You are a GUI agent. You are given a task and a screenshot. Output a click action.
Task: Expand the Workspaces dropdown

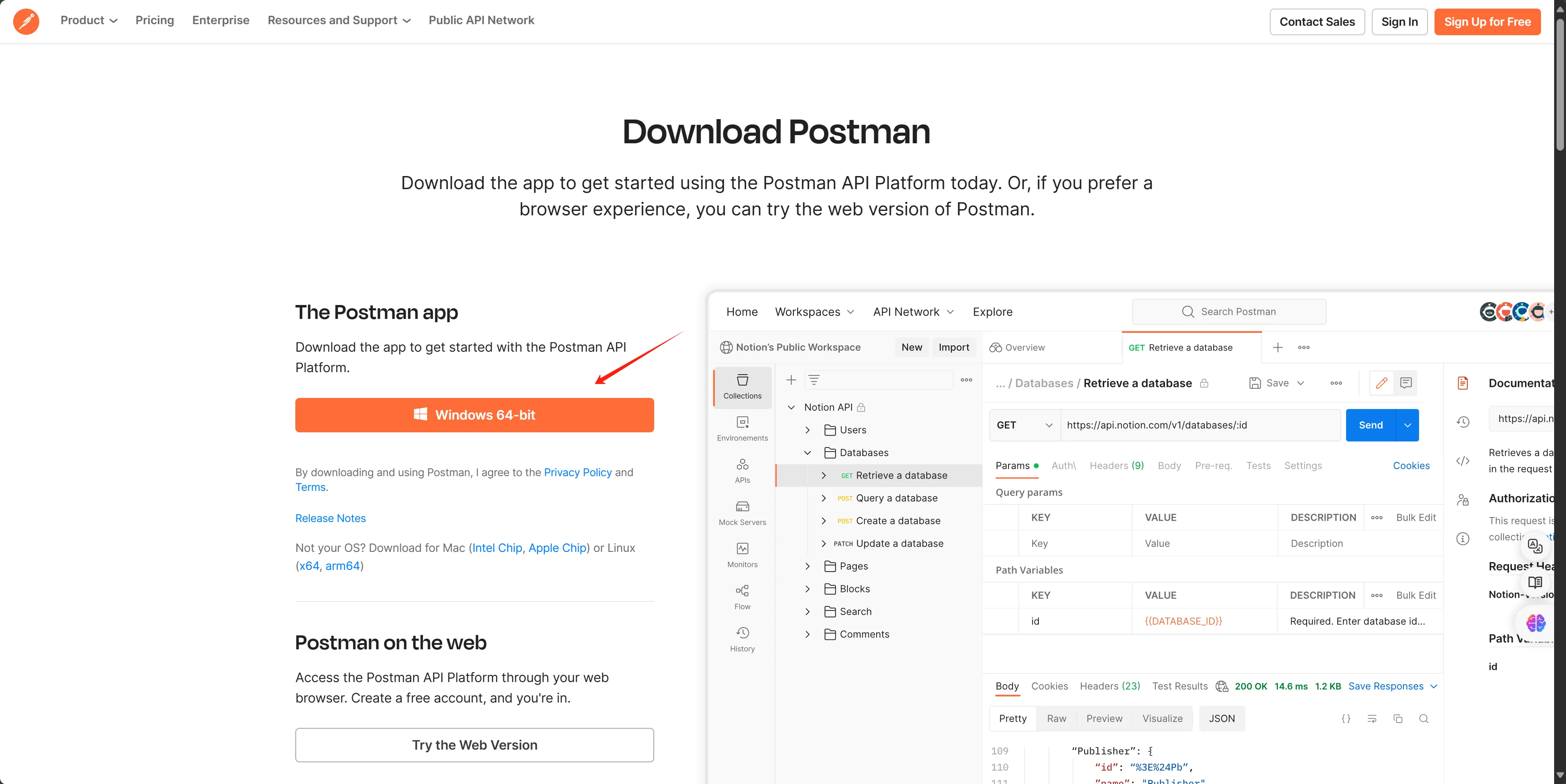[x=815, y=312]
